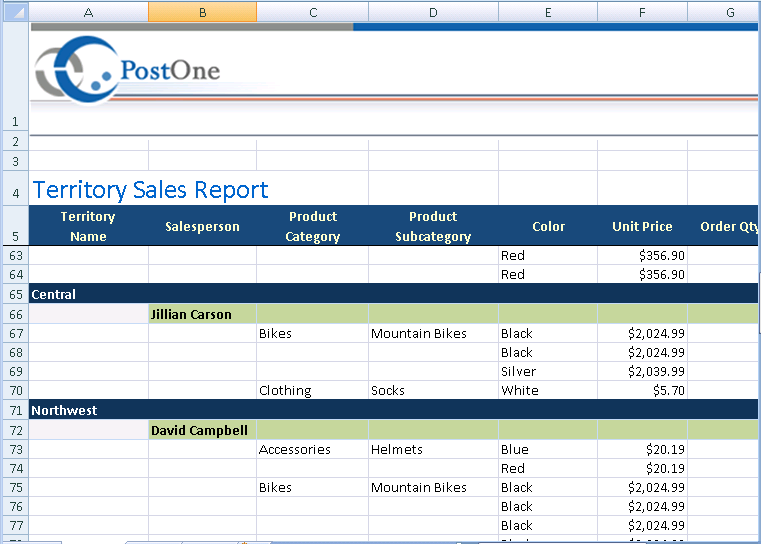Click the Territory Name column heading
This screenshot has width=761, height=544.
coord(88,226)
